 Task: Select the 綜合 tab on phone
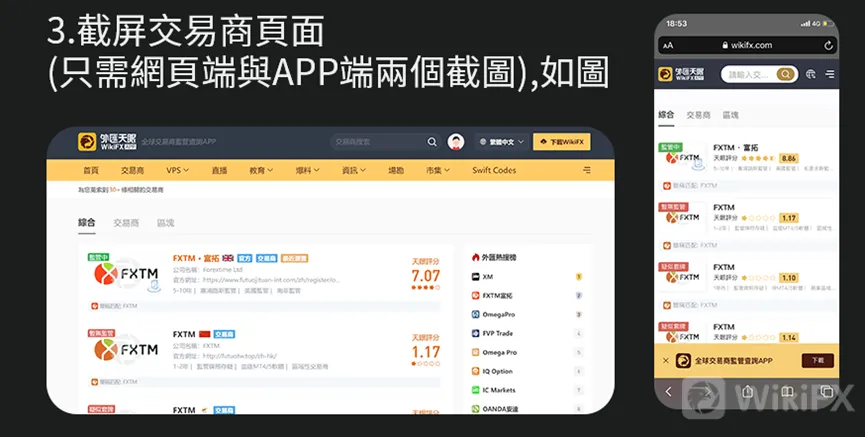coord(666,115)
